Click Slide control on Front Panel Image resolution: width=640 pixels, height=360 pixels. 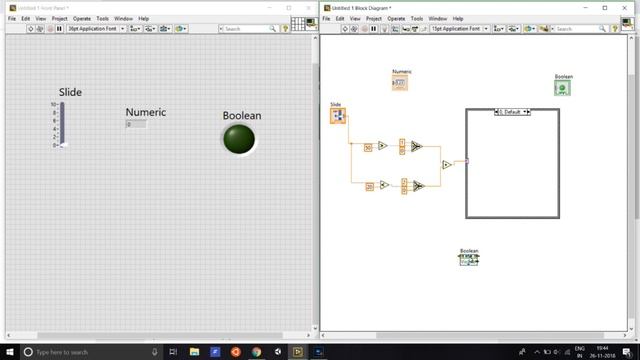[x=62, y=124]
